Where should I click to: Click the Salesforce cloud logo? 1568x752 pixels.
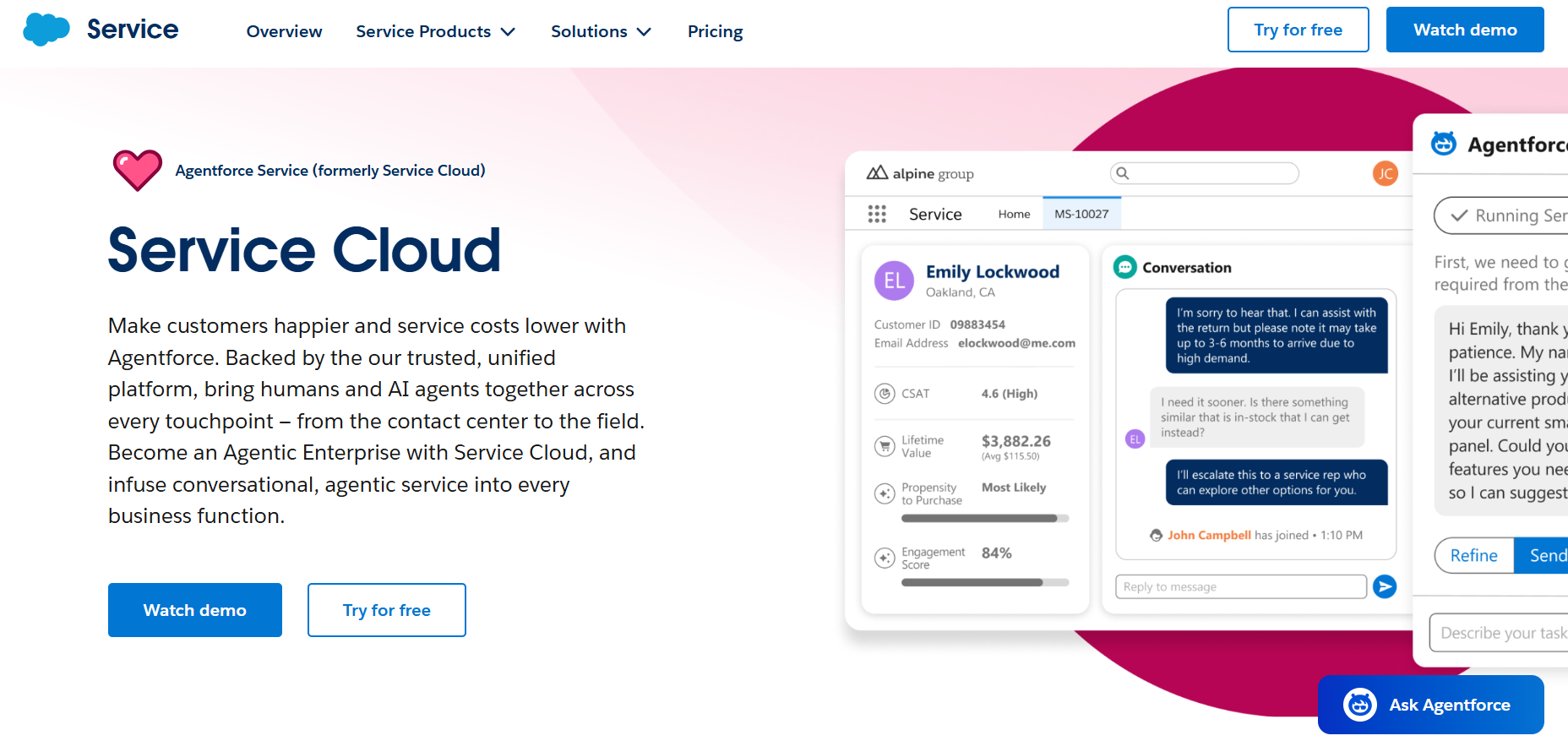click(x=46, y=30)
